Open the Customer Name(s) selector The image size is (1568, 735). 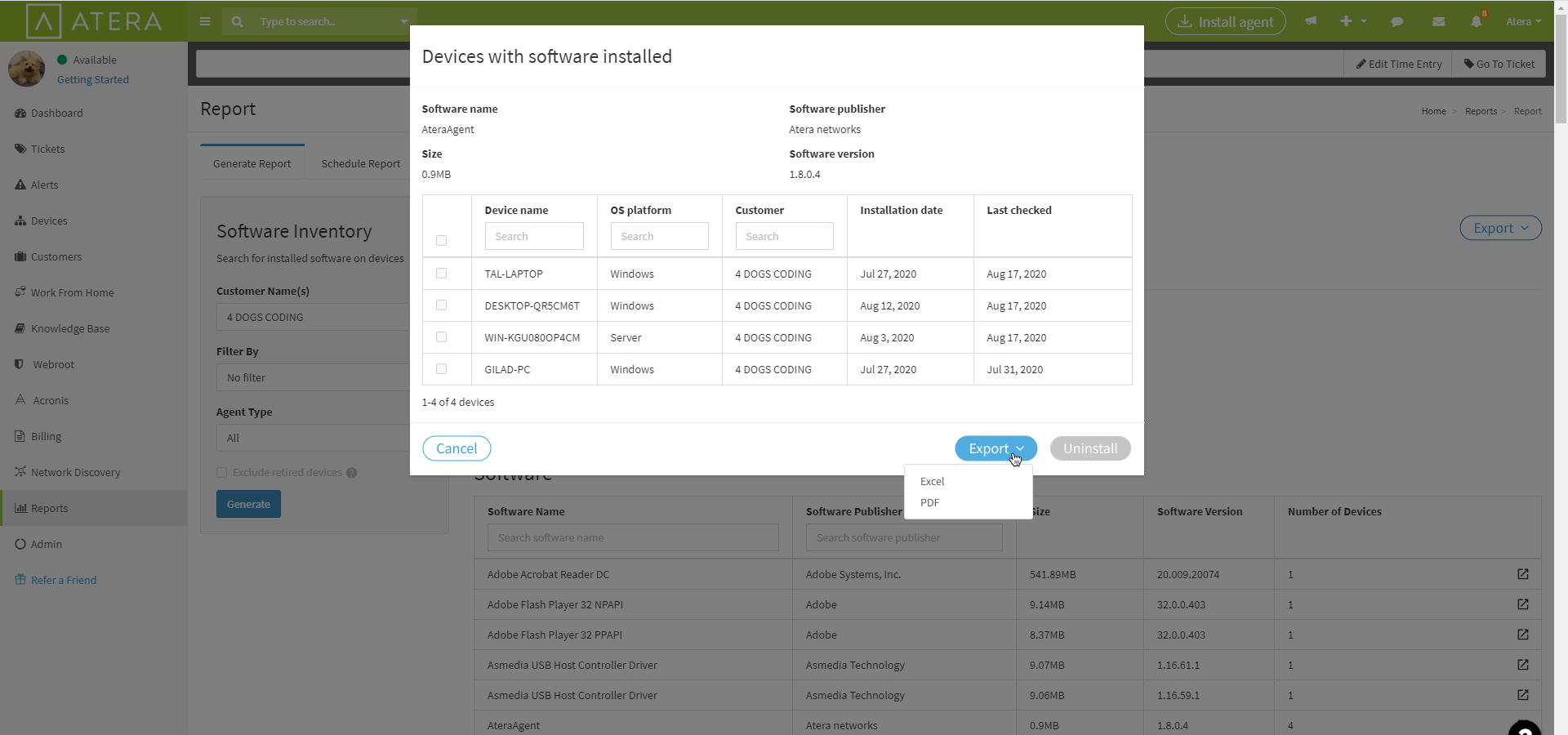click(314, 317)
